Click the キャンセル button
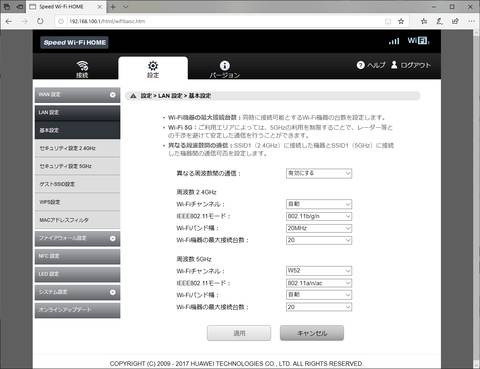Screen dimensions: 480x369 (x=312, y=333)
